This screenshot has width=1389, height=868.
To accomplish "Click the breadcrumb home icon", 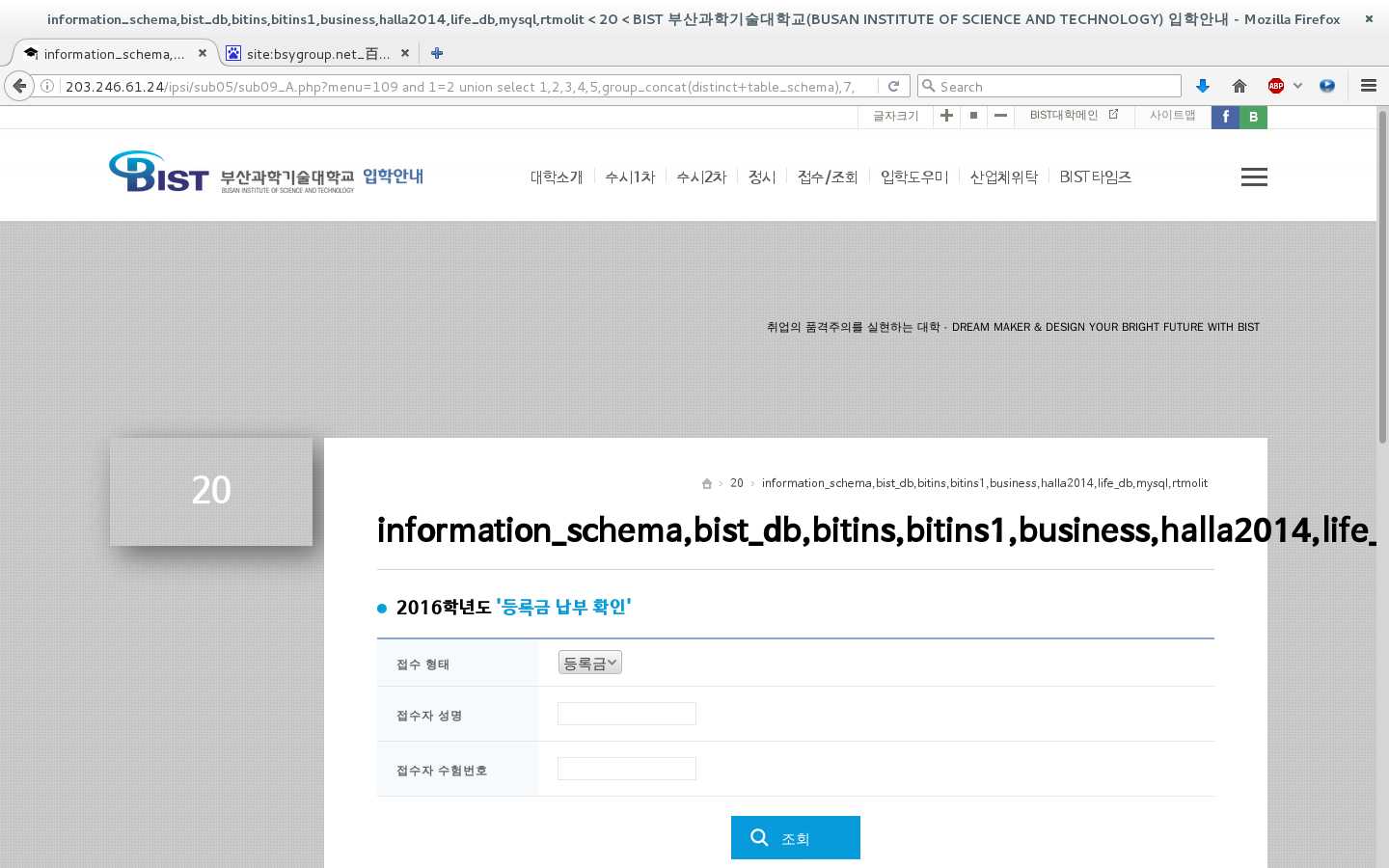I will point(707,483).
